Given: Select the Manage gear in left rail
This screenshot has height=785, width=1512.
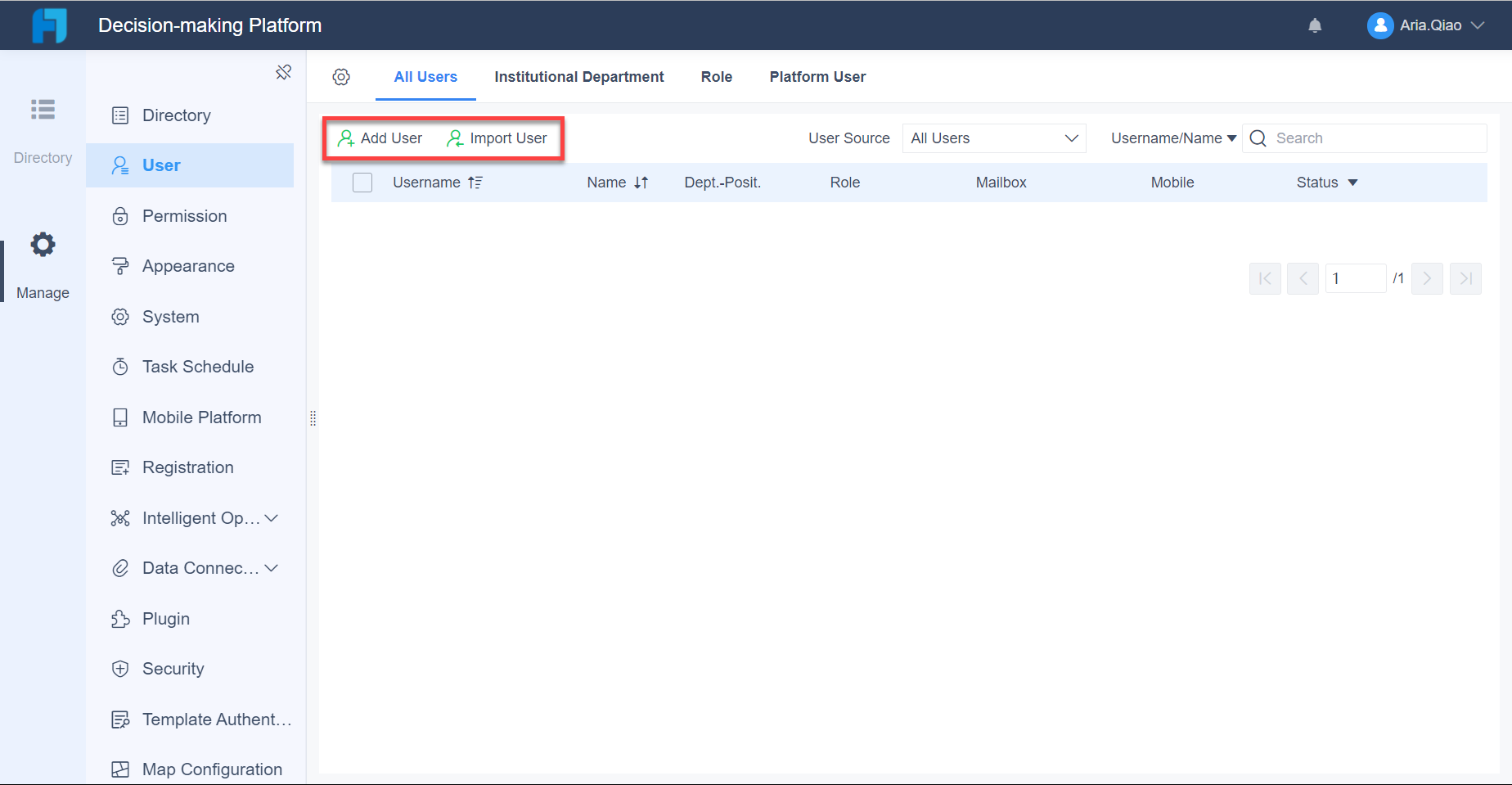Looking at the screenshot, I should [42, 244].
